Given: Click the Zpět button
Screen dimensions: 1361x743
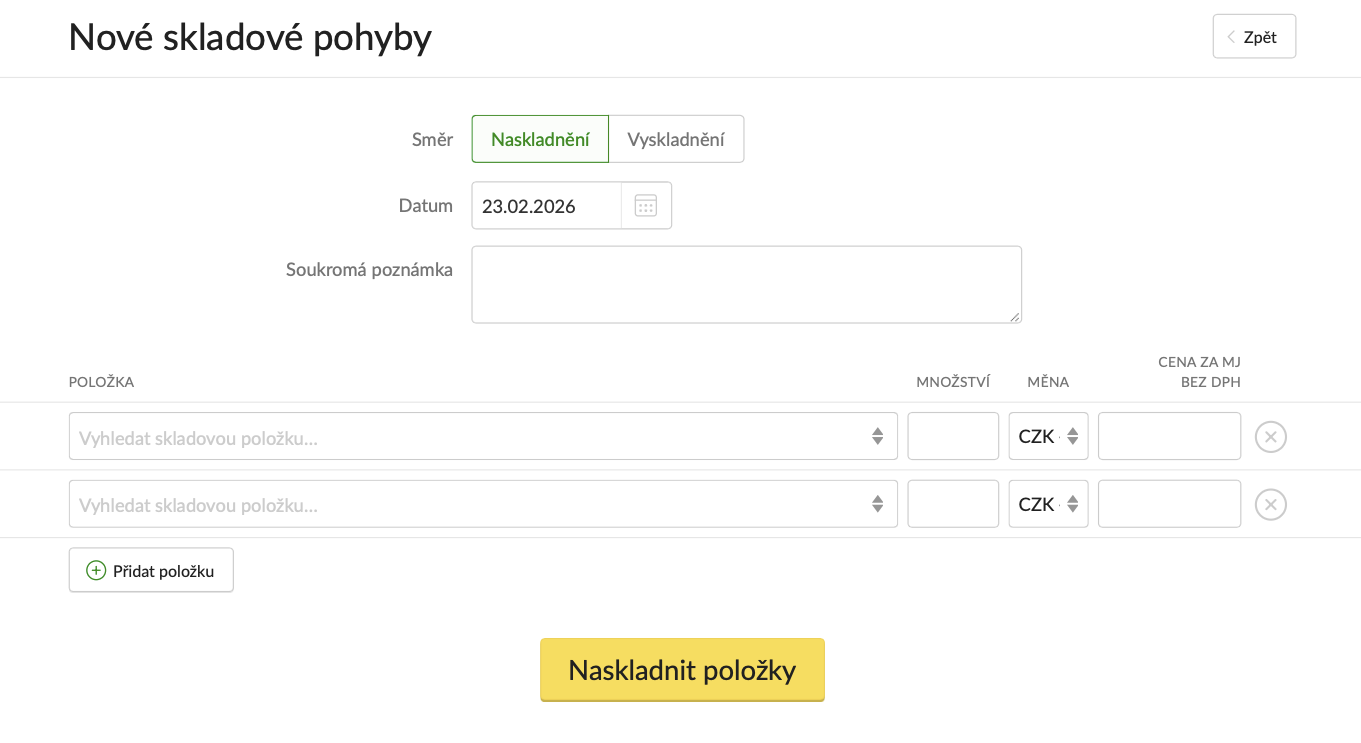Looking at the screenshot, I should (1254, 36).
